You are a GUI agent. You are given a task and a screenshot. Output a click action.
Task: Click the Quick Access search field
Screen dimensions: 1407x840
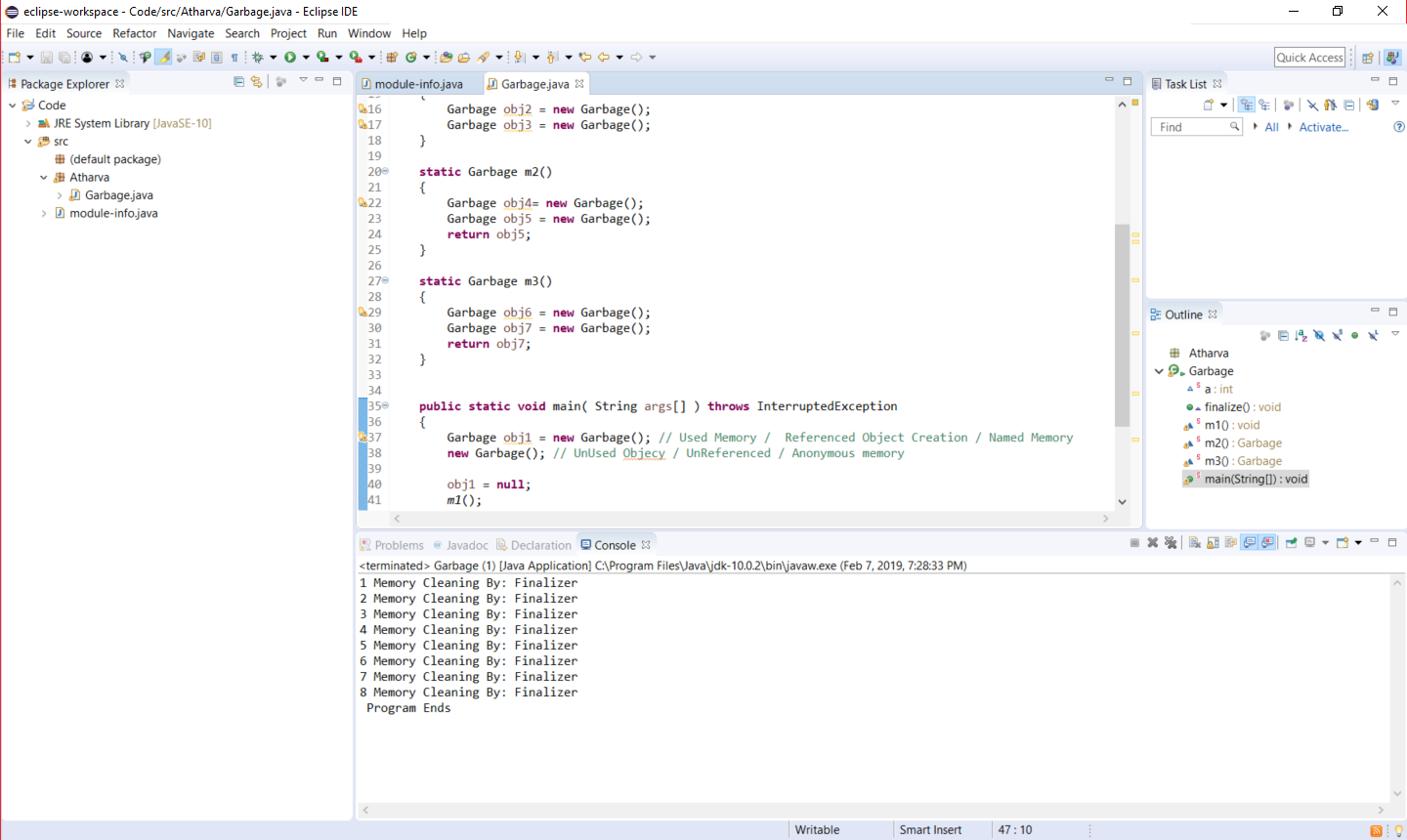pos(1309,57)
